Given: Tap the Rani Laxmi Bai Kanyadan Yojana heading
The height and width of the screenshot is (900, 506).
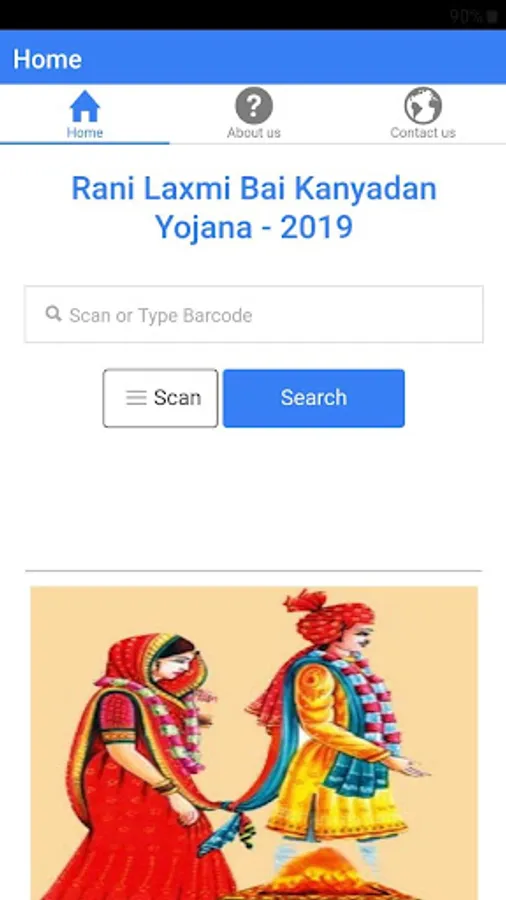Looking at the screenshot, I should (254, 208).
